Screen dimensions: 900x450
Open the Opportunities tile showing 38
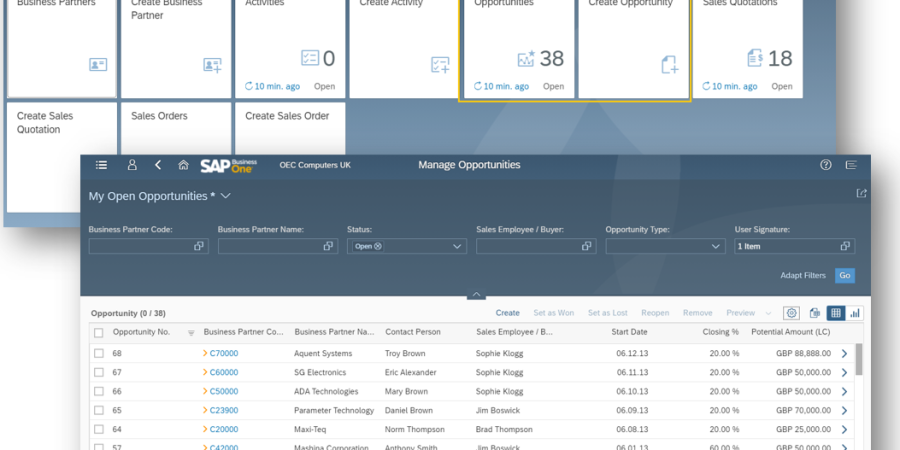[x=519, y=49]
